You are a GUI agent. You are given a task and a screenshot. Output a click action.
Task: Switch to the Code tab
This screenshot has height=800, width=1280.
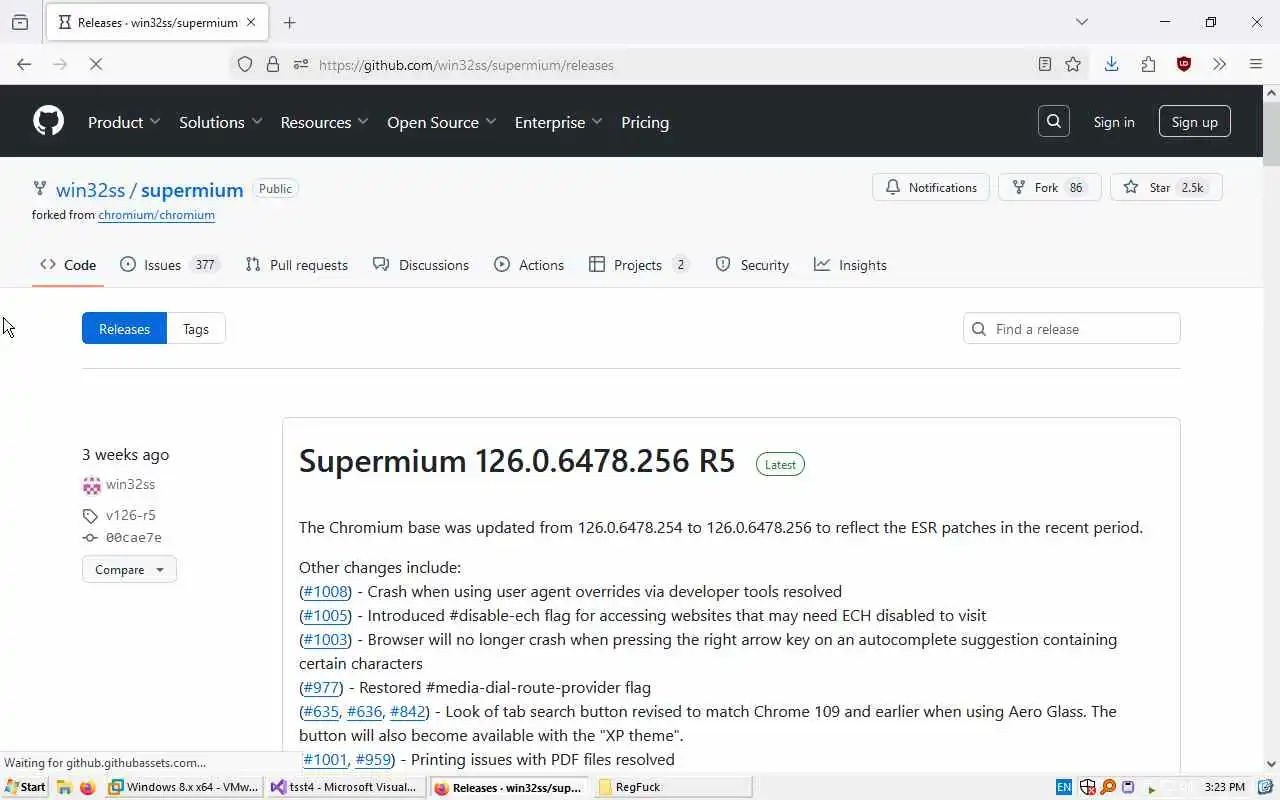pos(68,265)
